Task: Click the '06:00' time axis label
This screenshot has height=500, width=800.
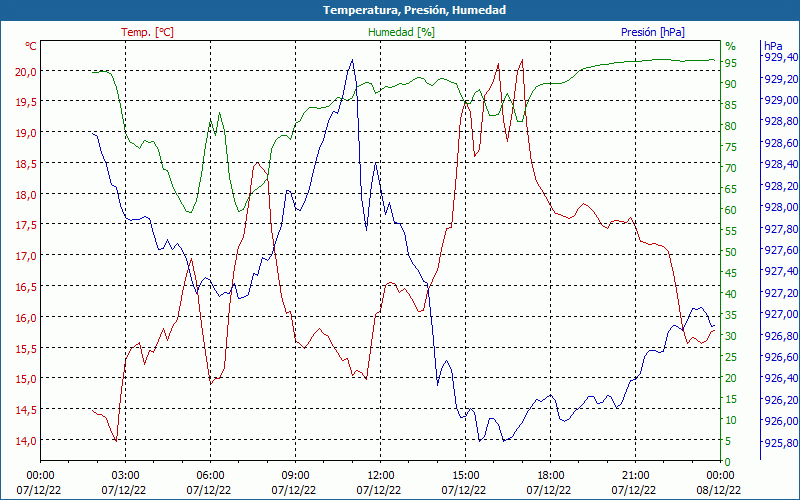Action: tap(210, 476)
